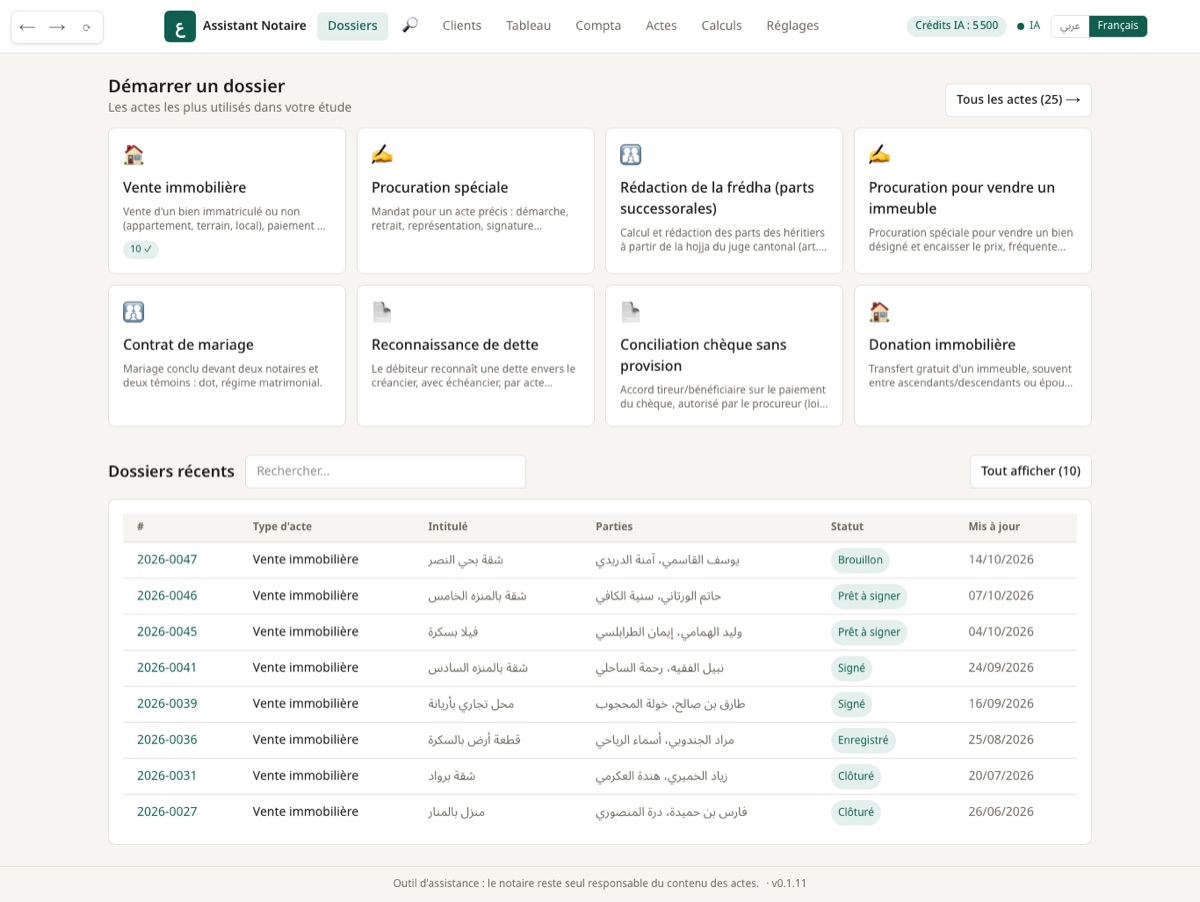The image size is (1200, 902).
Task: Click the date 24/09/2026
Action: [1001, 668]
